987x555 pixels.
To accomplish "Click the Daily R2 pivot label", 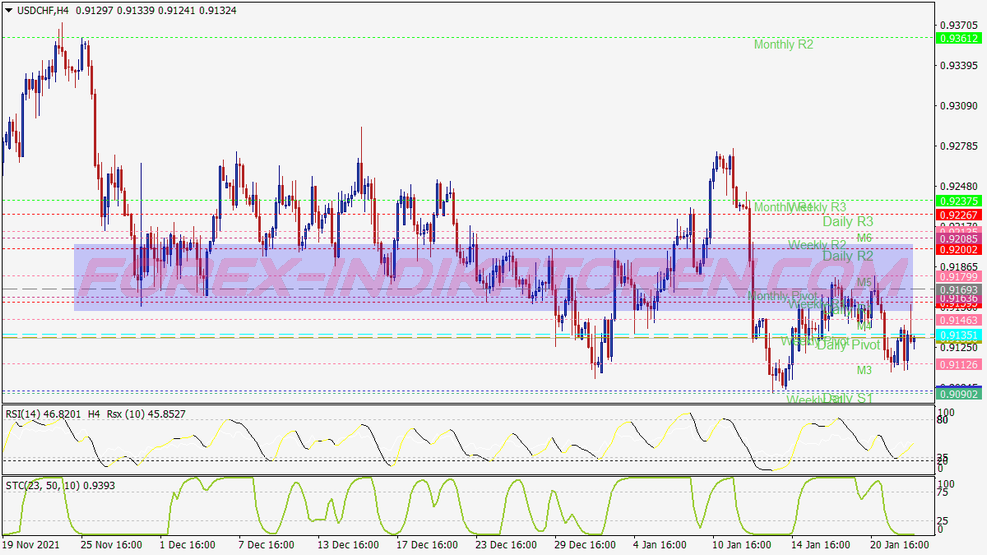I will (x=848, y=256).
